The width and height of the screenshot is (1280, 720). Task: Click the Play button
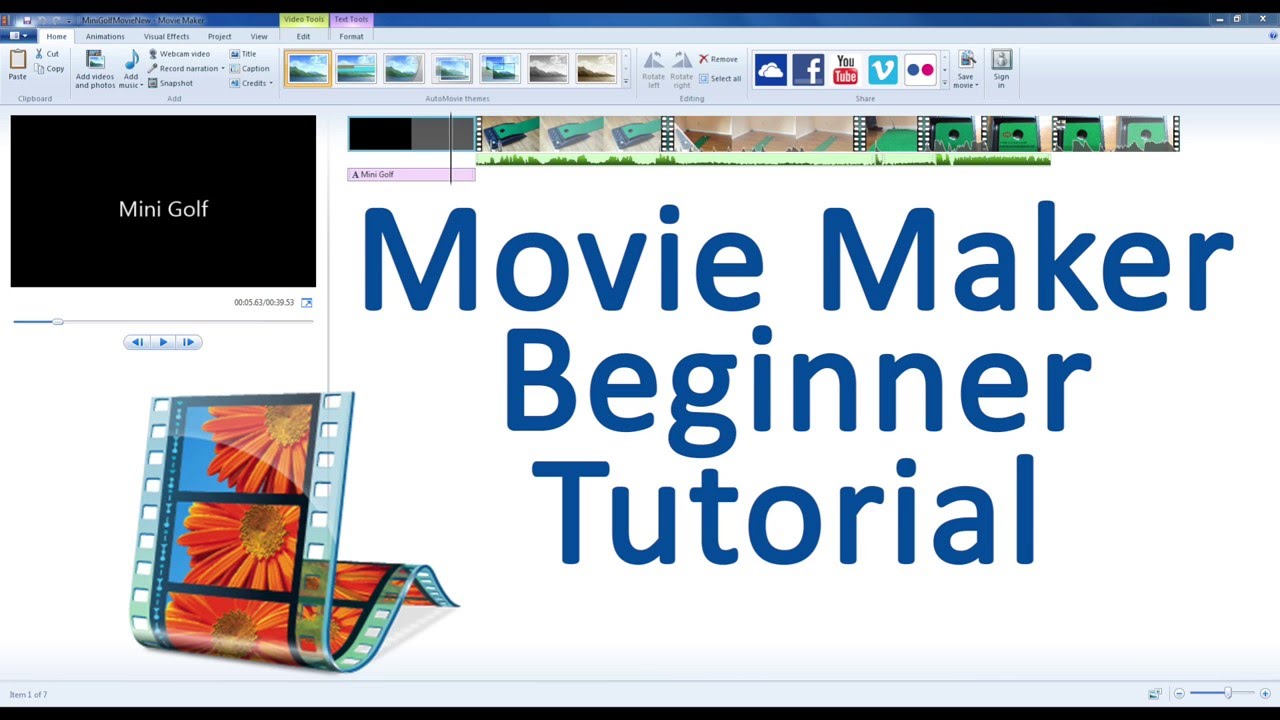pyautogui.click(x=163, y=342)
